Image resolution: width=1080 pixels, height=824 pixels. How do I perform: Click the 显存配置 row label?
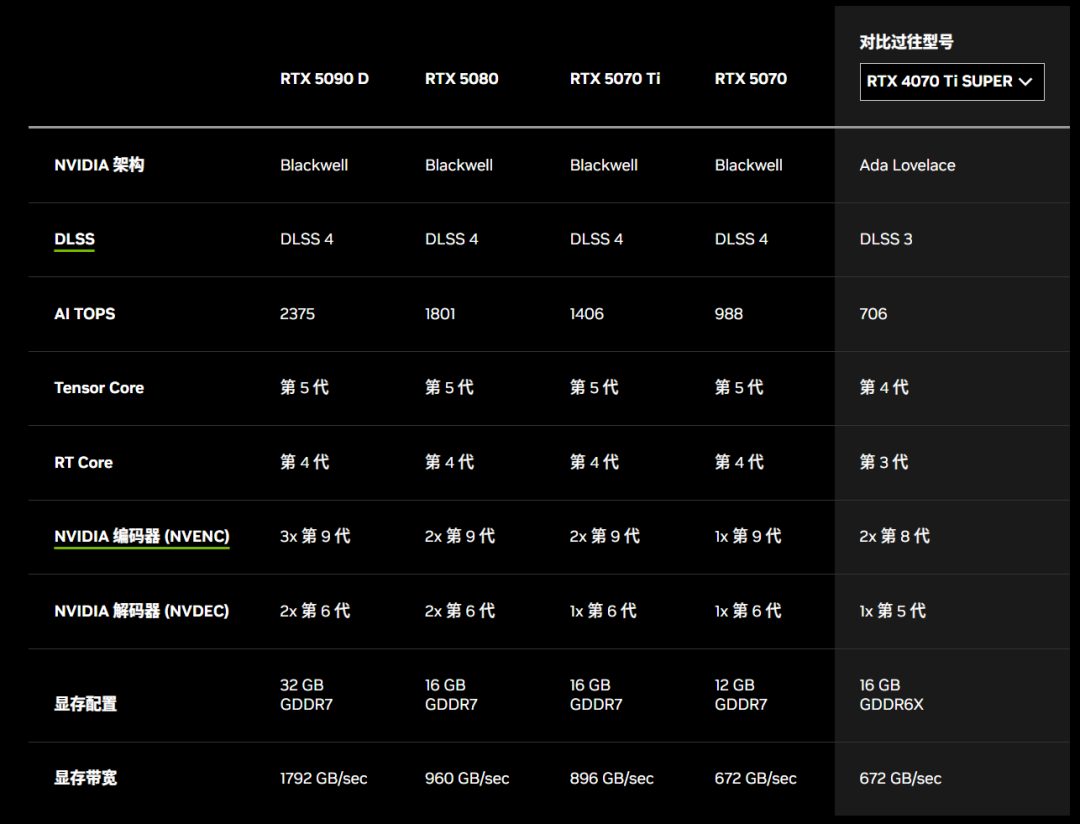tap(85, 703)
